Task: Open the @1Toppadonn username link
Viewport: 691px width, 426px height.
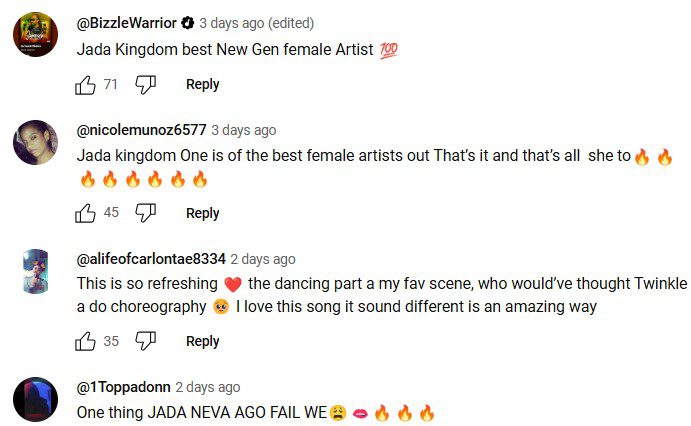Action: [123, 386]
